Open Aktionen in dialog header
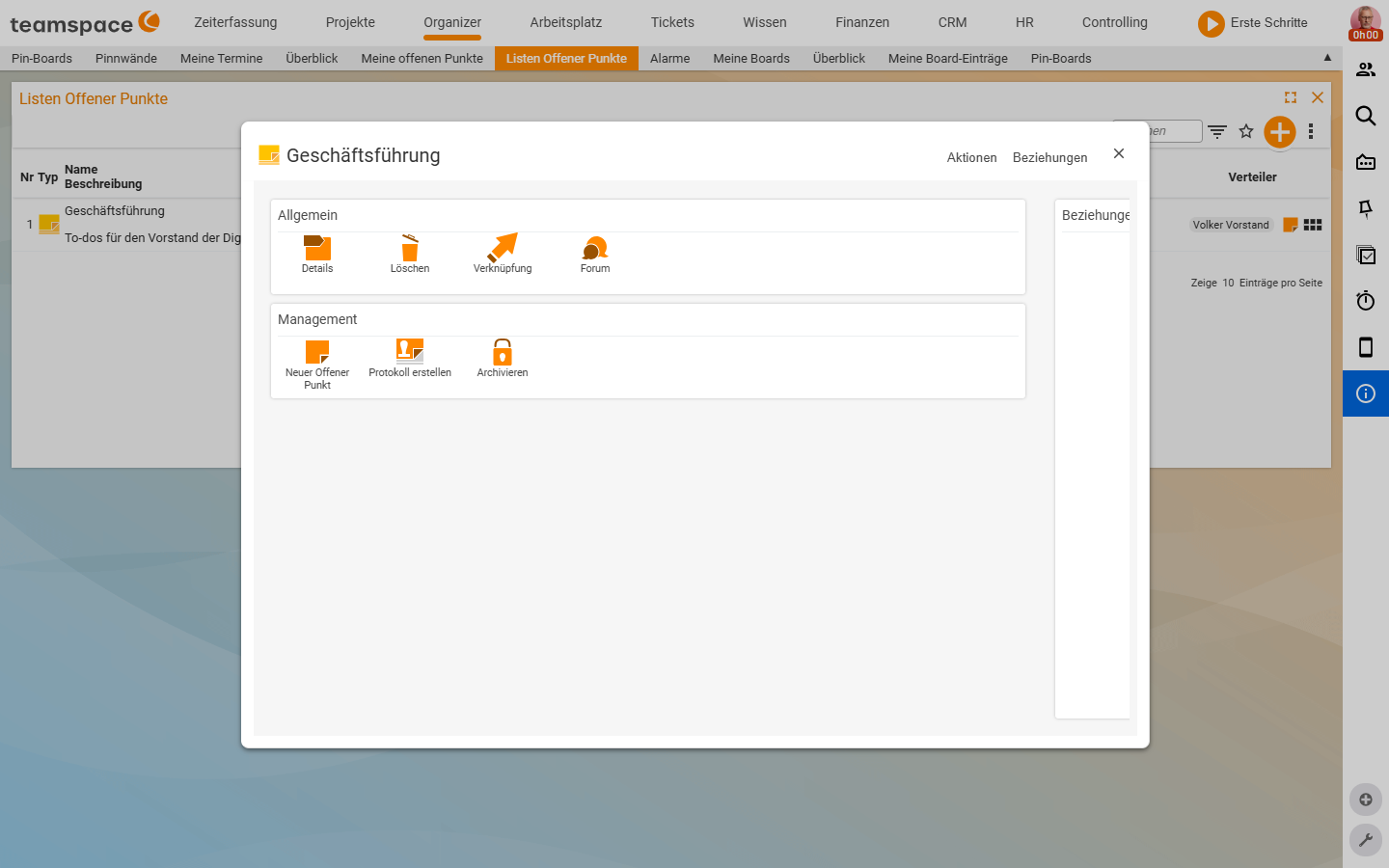This screenshot has width=1389, height=868. click(971, 157)
